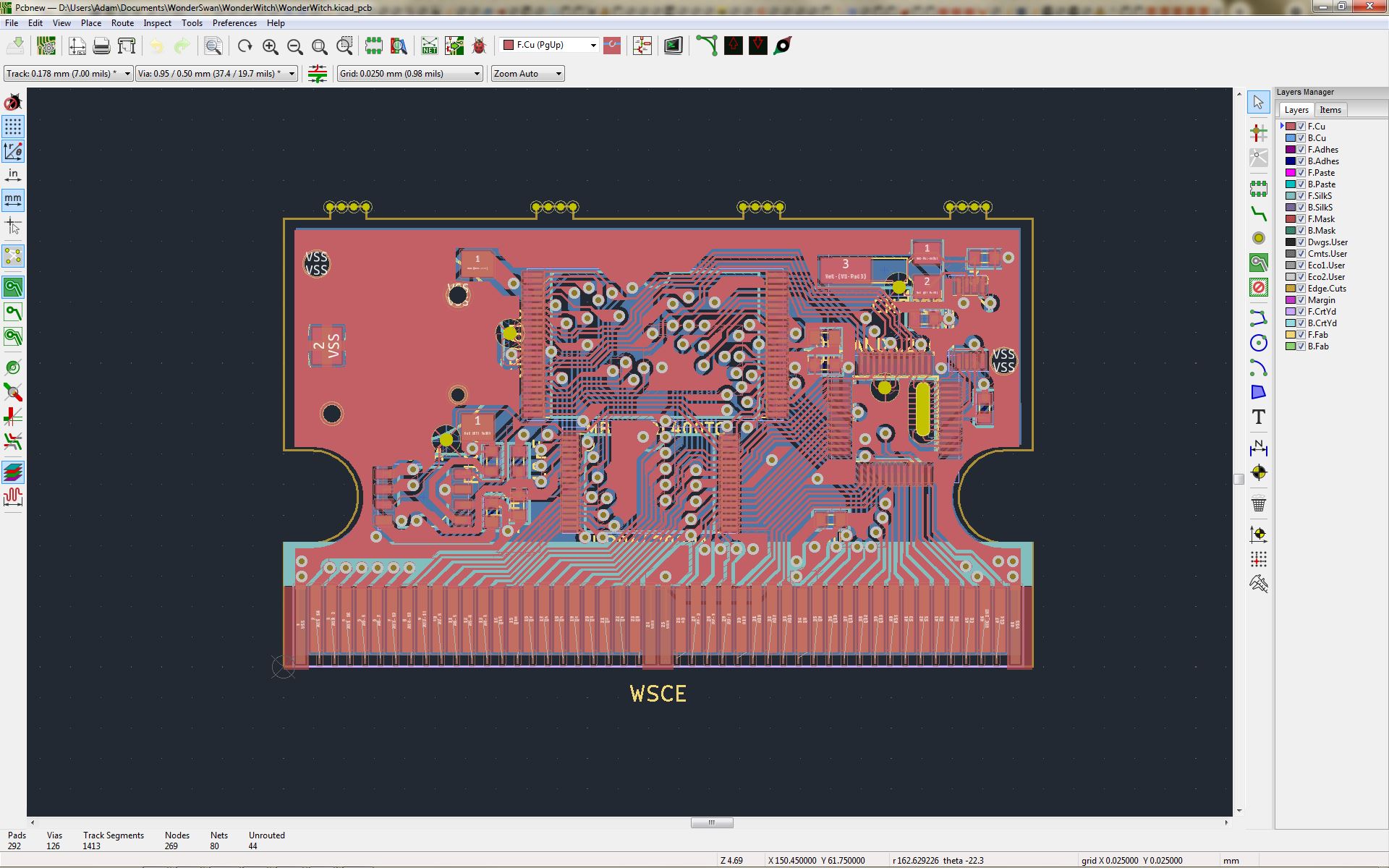The height and width of the screenshot is (868, 1389).
Task: Click the Print board icon
Action: [101, 46]
